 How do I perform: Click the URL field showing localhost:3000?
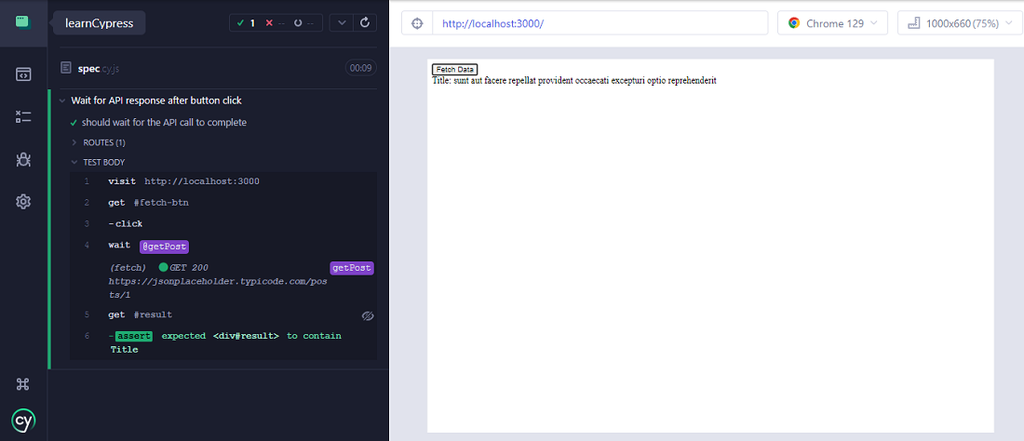pyautogui.click(x=600, y=23)
